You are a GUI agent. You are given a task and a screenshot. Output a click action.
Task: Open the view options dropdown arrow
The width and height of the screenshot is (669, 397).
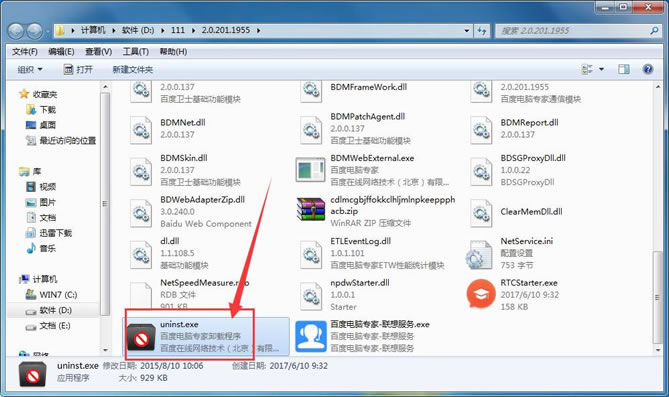pyautogui.click(x=602, y=69)
